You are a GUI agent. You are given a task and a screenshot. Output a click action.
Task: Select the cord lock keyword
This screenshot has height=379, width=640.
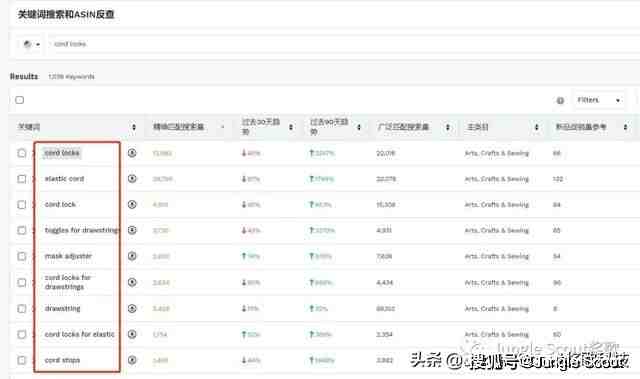[60, 204]
